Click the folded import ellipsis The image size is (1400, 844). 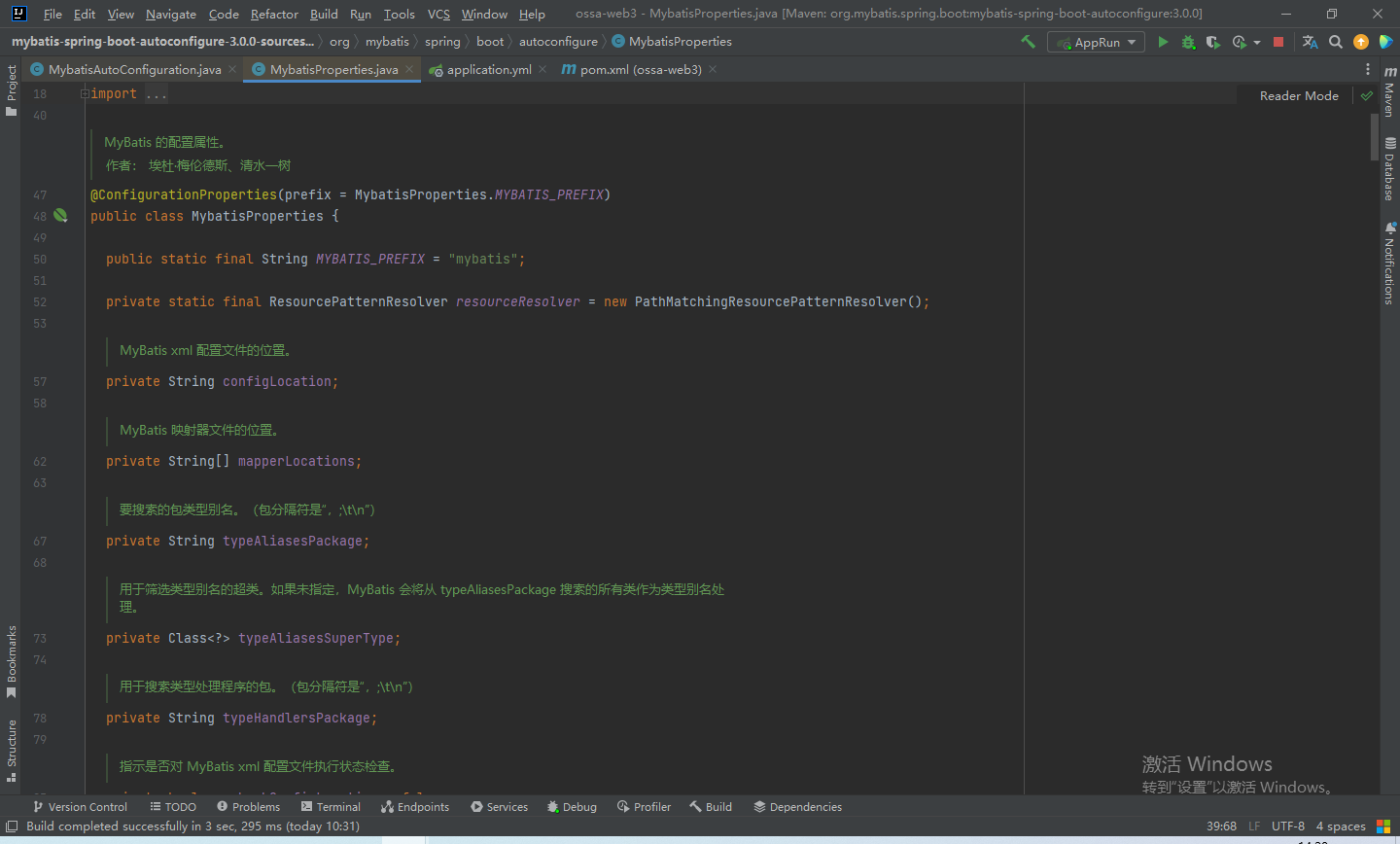(156, 94)
